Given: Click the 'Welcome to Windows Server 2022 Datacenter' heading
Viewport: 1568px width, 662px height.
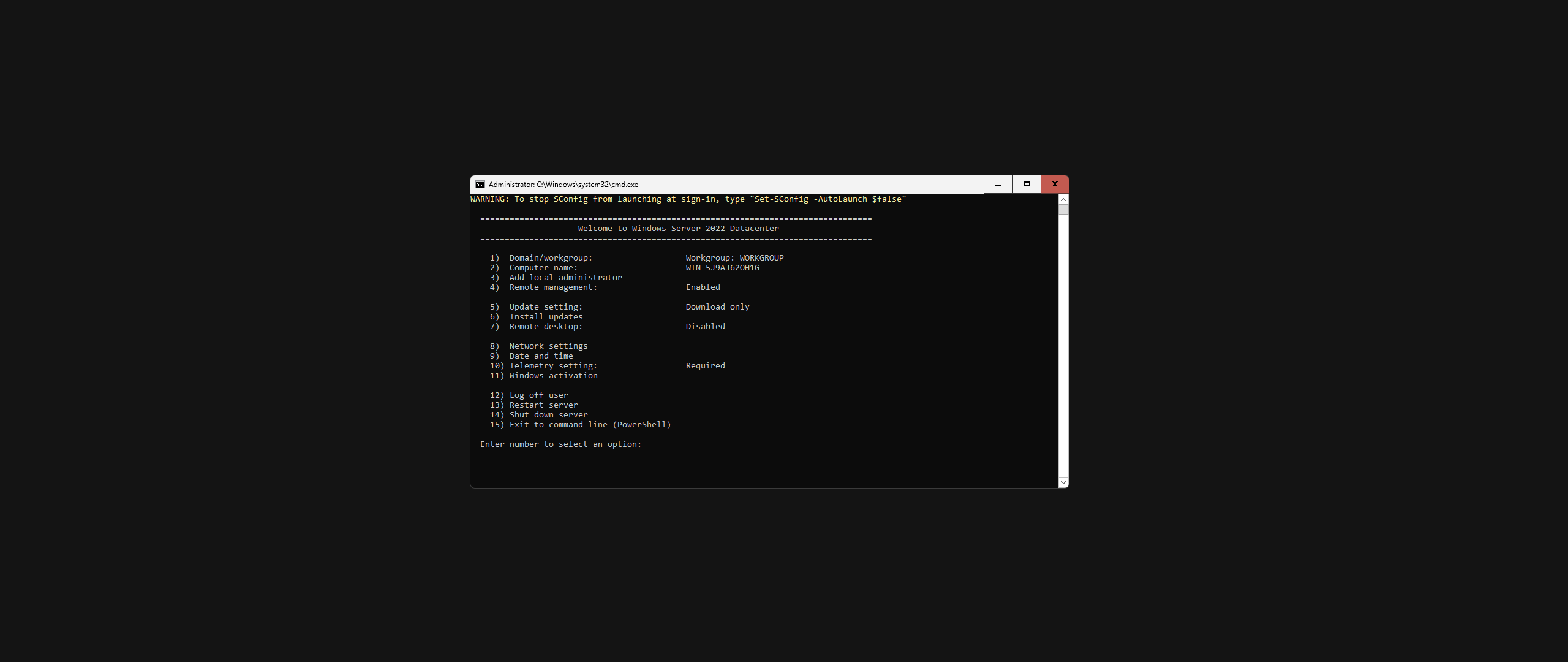Looking at the screenshot, I should [678, 229].
